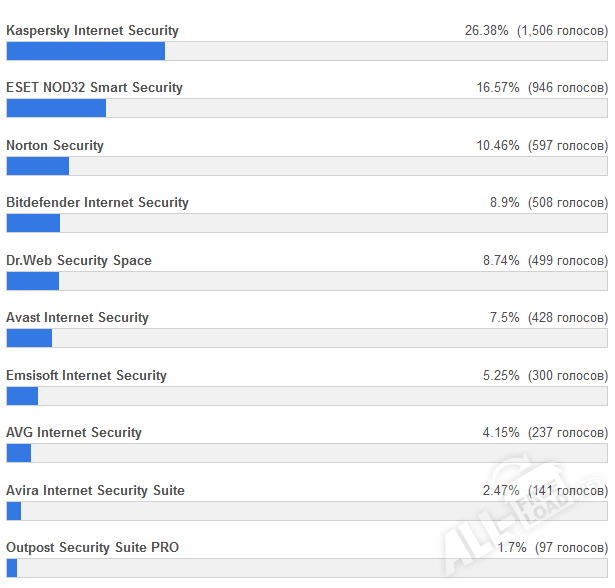
Task: Click the Kaspersky Internet Security label
Action: coord(92,30)
